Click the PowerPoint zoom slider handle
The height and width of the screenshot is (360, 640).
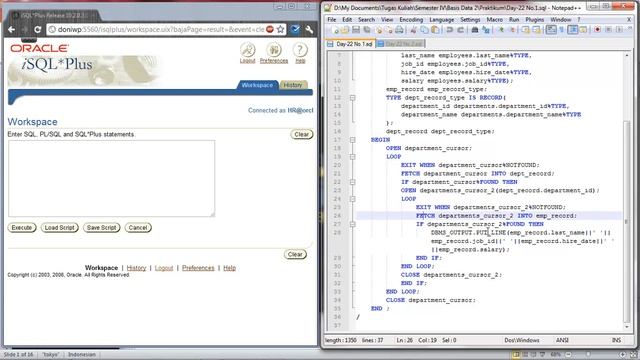pos(588,354)
